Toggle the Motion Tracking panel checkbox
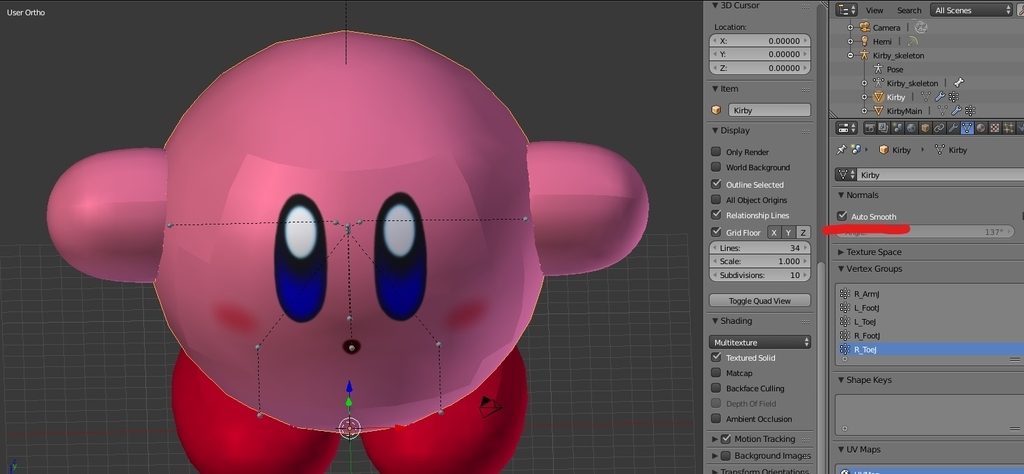The height and width of the screenshot is (474, 1024). tap(726, 439)
